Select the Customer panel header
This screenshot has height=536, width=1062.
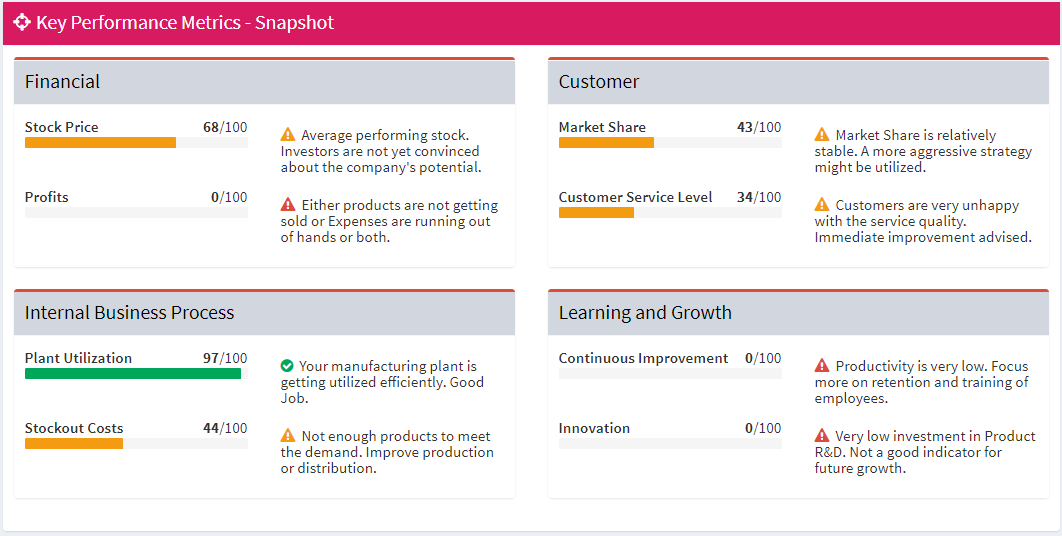coord(798,82)
